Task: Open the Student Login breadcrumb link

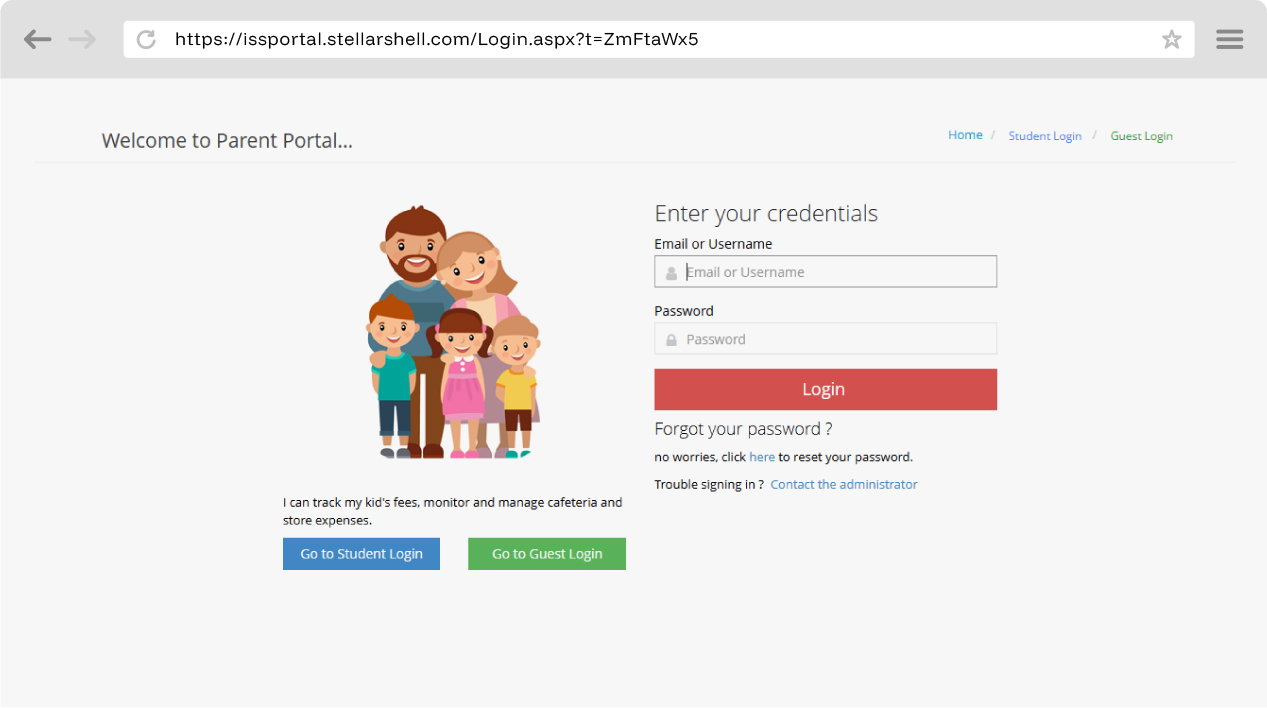Action: coord(1044,136)
